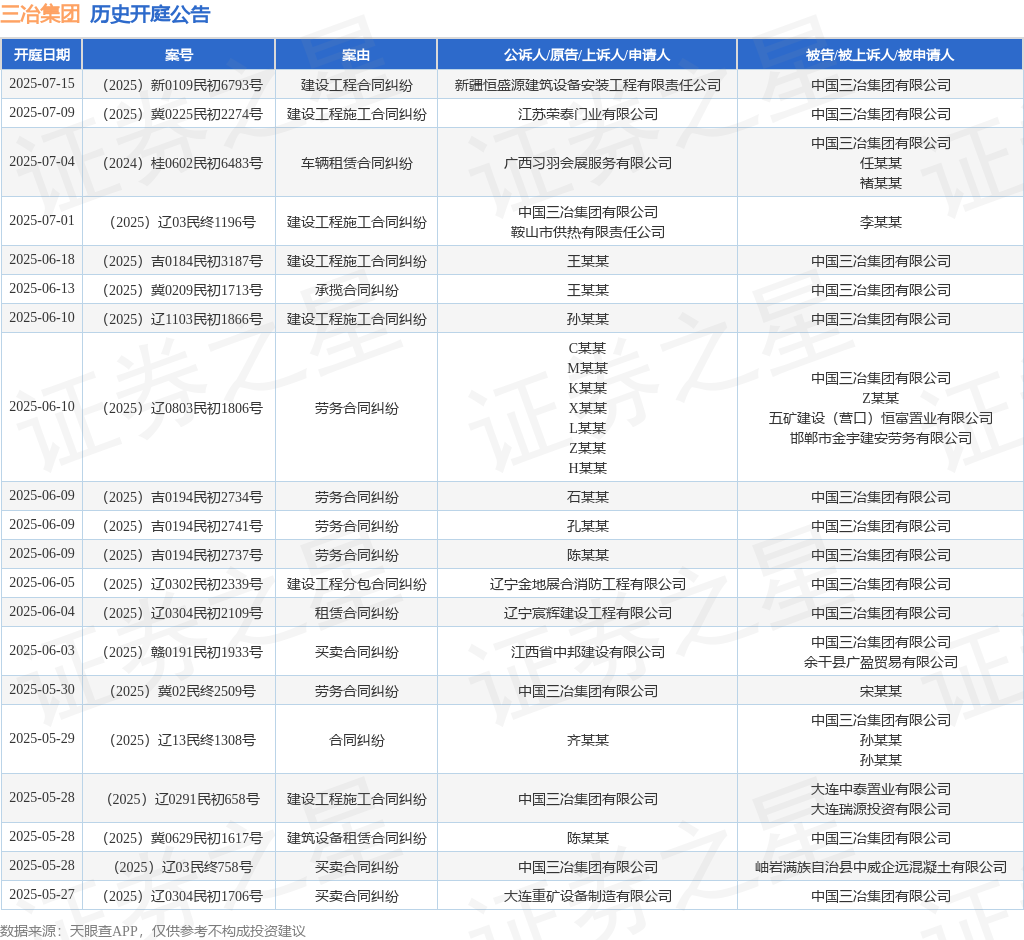Click defendant 大连中泰置业有限公司

(880, 789)
